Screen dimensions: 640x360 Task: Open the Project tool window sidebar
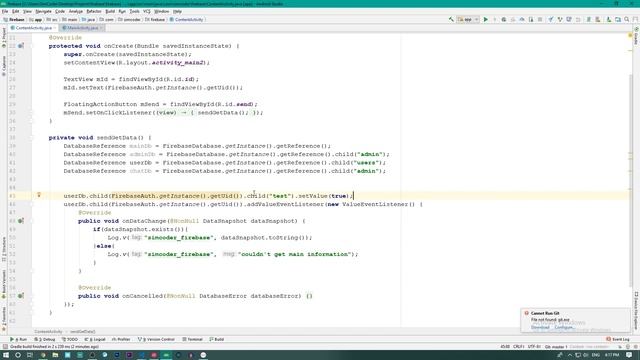tap(4, 38)
